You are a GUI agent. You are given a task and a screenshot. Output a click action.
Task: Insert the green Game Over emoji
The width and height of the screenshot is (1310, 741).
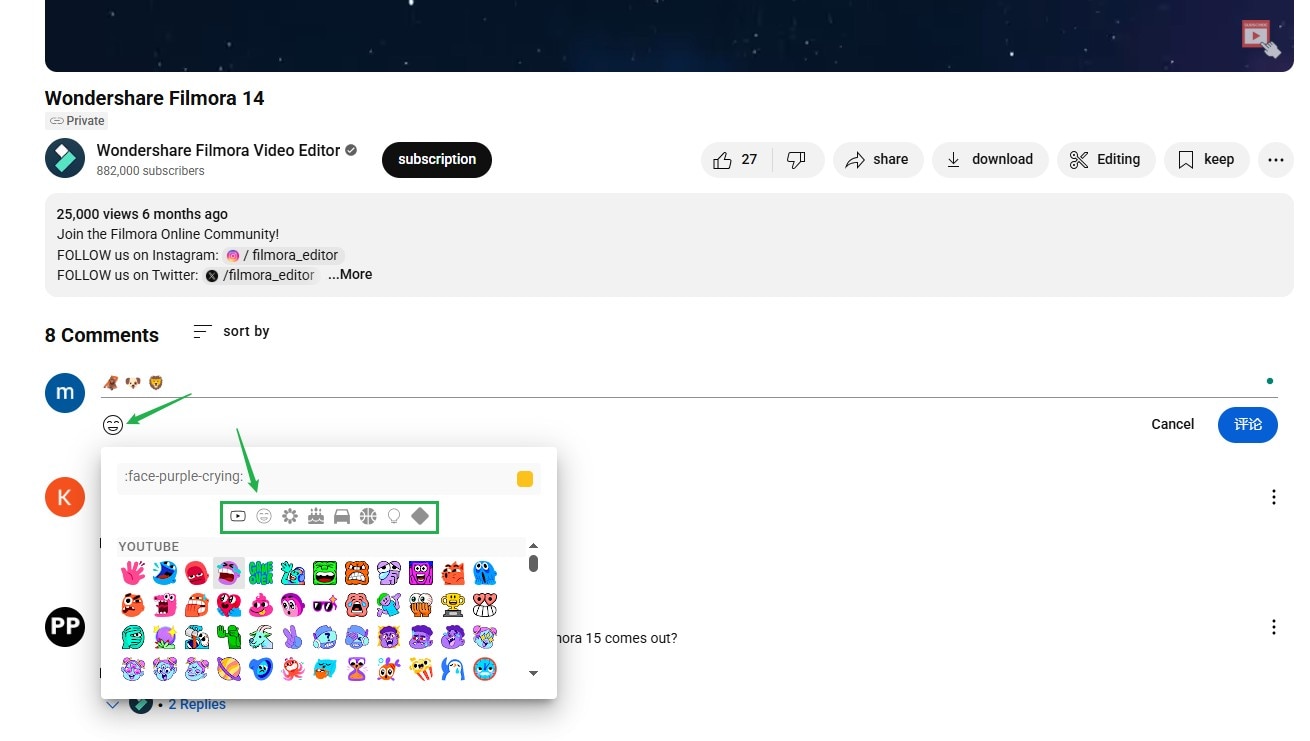[261, 573]
